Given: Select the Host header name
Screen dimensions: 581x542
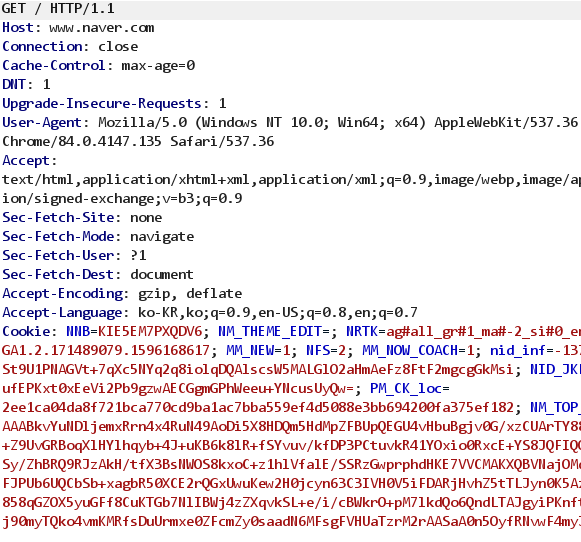Looking at the screenshot, I should click(x=18, y=27).
